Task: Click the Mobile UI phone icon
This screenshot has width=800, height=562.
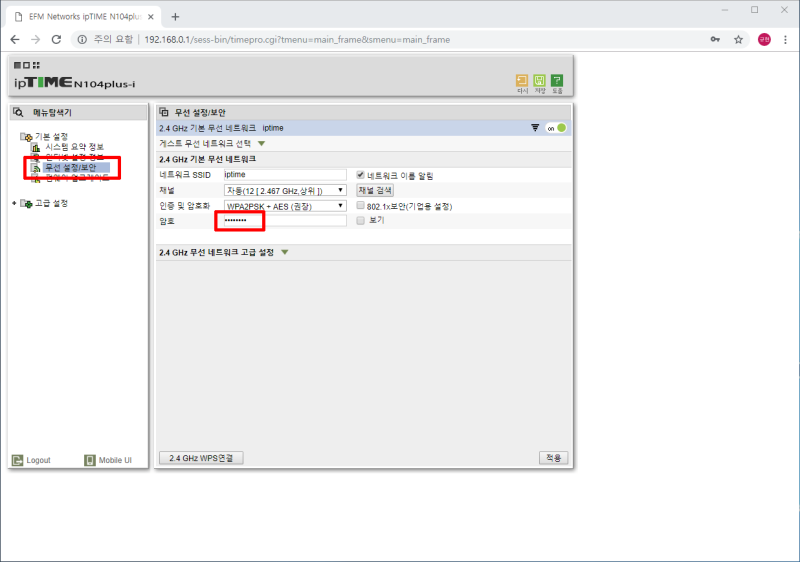Action: (90, 460)
